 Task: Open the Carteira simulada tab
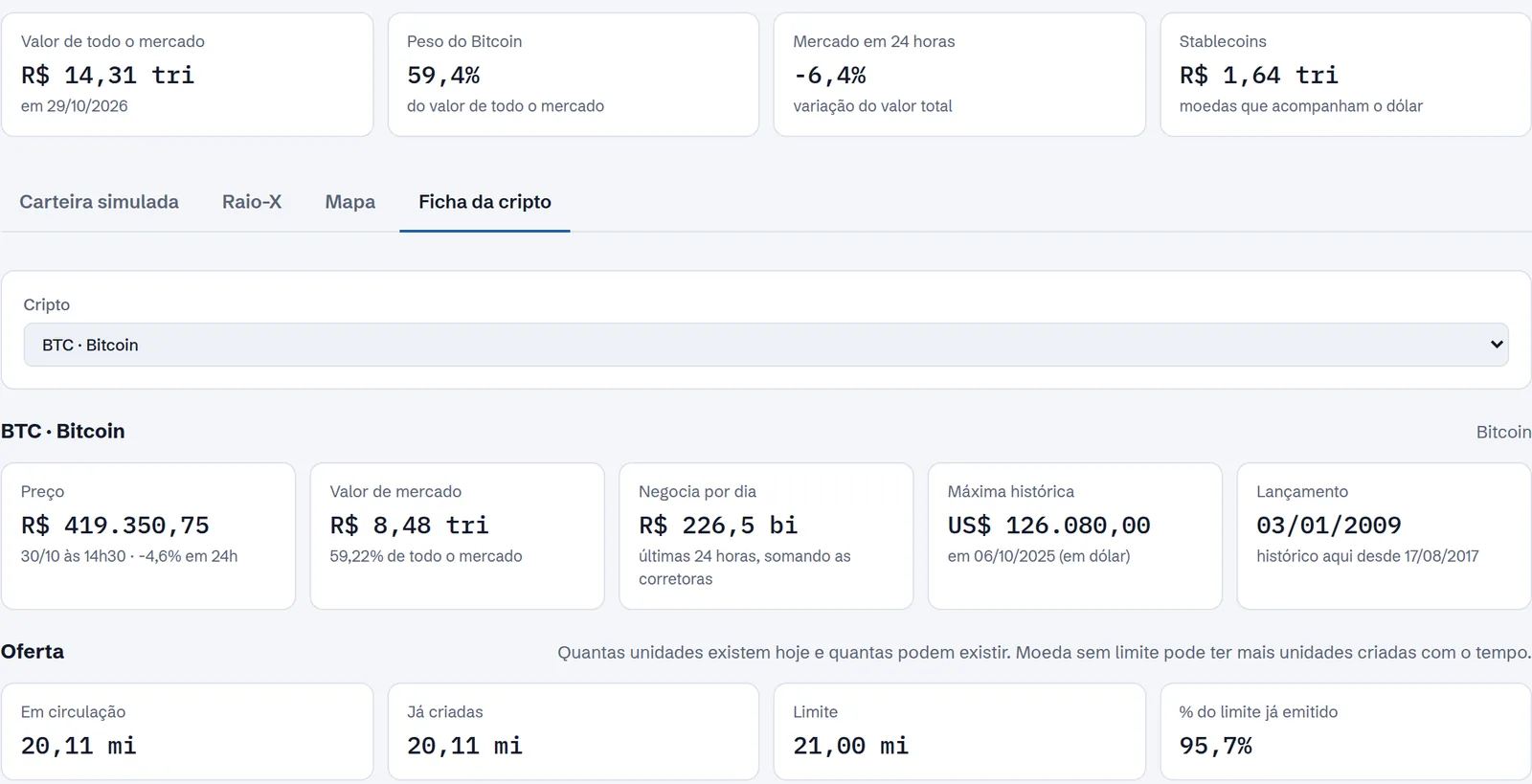pos(99,202)
